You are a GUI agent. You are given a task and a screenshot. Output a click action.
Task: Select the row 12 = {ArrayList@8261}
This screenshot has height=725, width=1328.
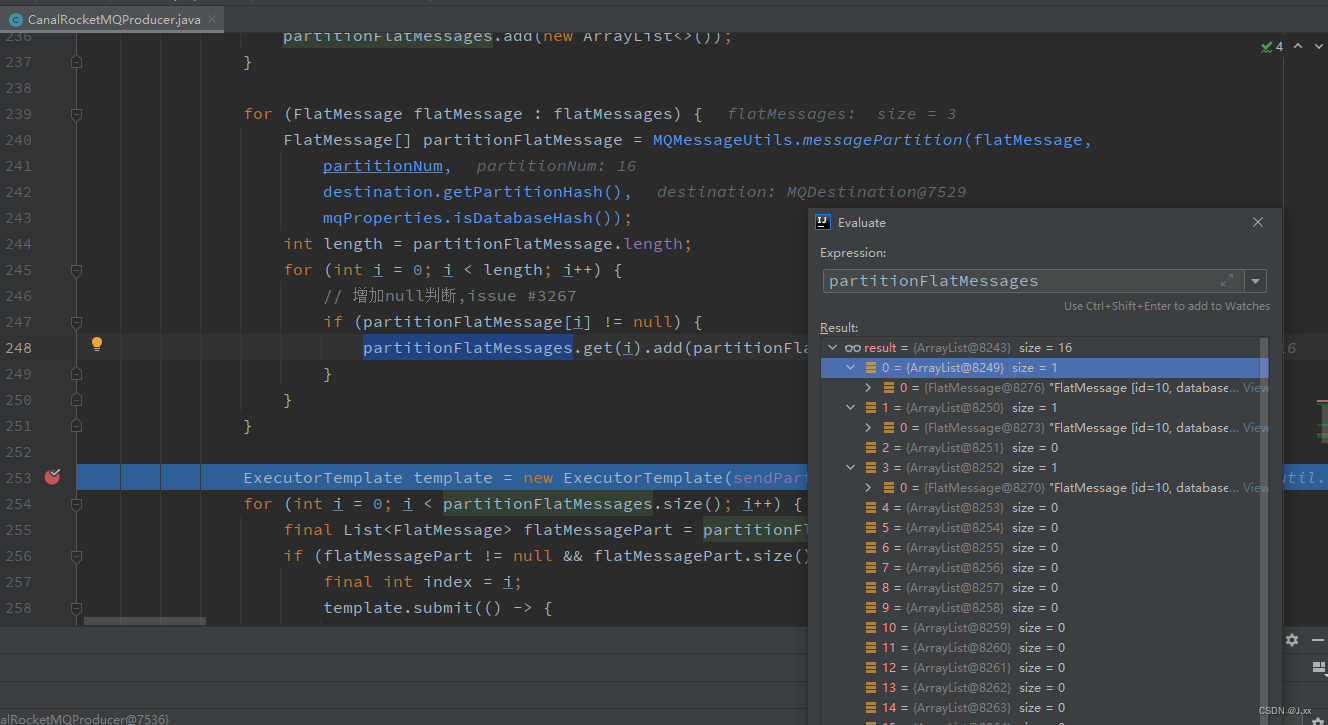coord(1039,667)
